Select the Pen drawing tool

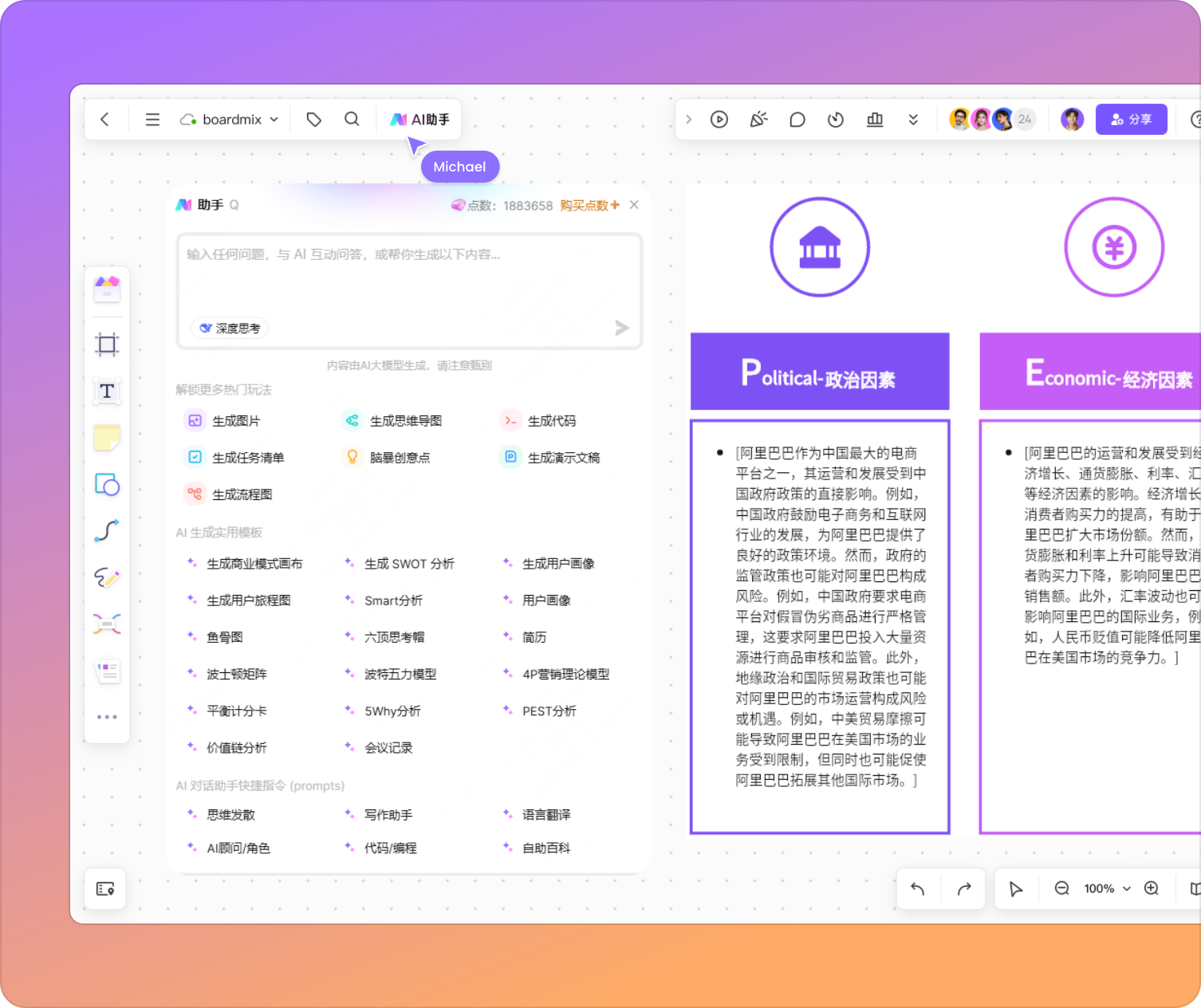coord(107,577)
